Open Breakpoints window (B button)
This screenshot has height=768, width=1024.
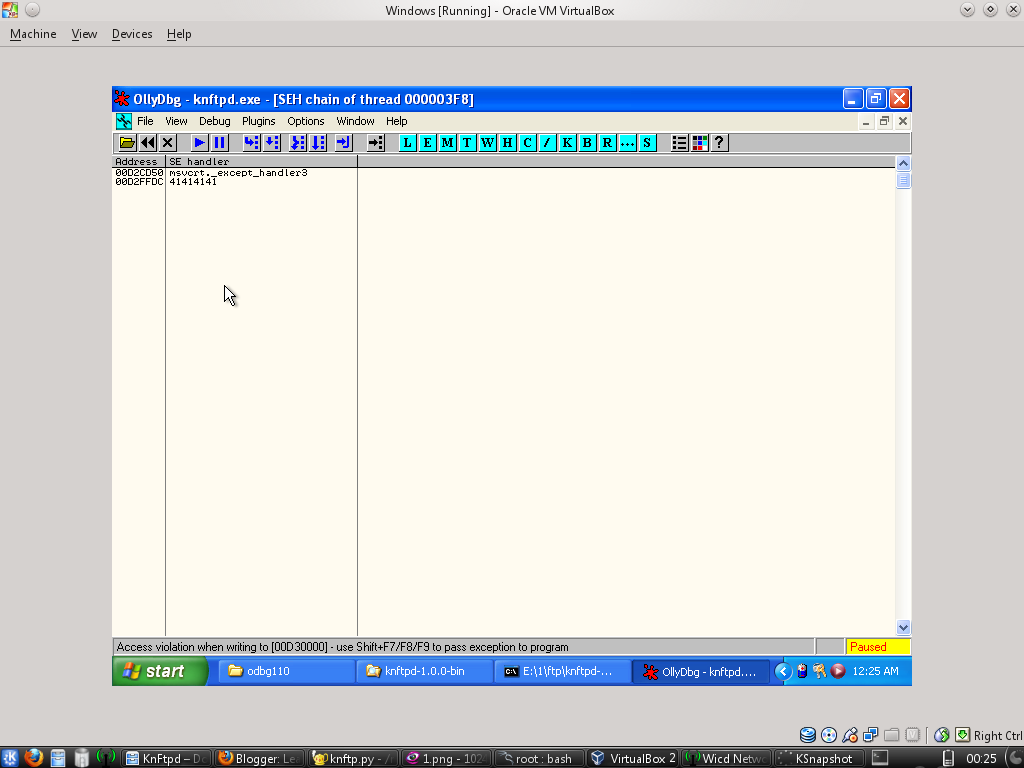pos(587,142)
